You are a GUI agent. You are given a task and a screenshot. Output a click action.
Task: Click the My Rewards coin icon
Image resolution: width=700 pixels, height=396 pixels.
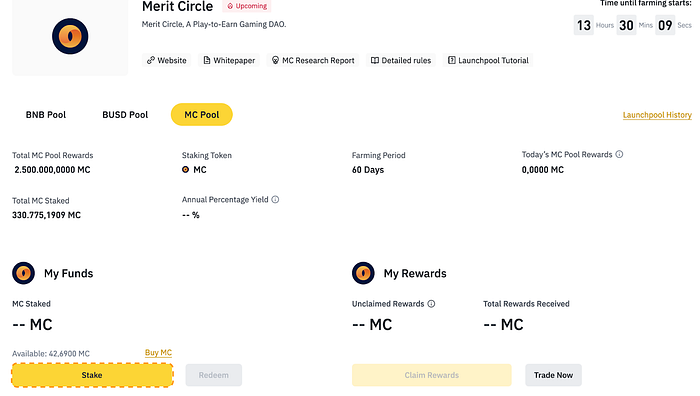click(363, 273)
